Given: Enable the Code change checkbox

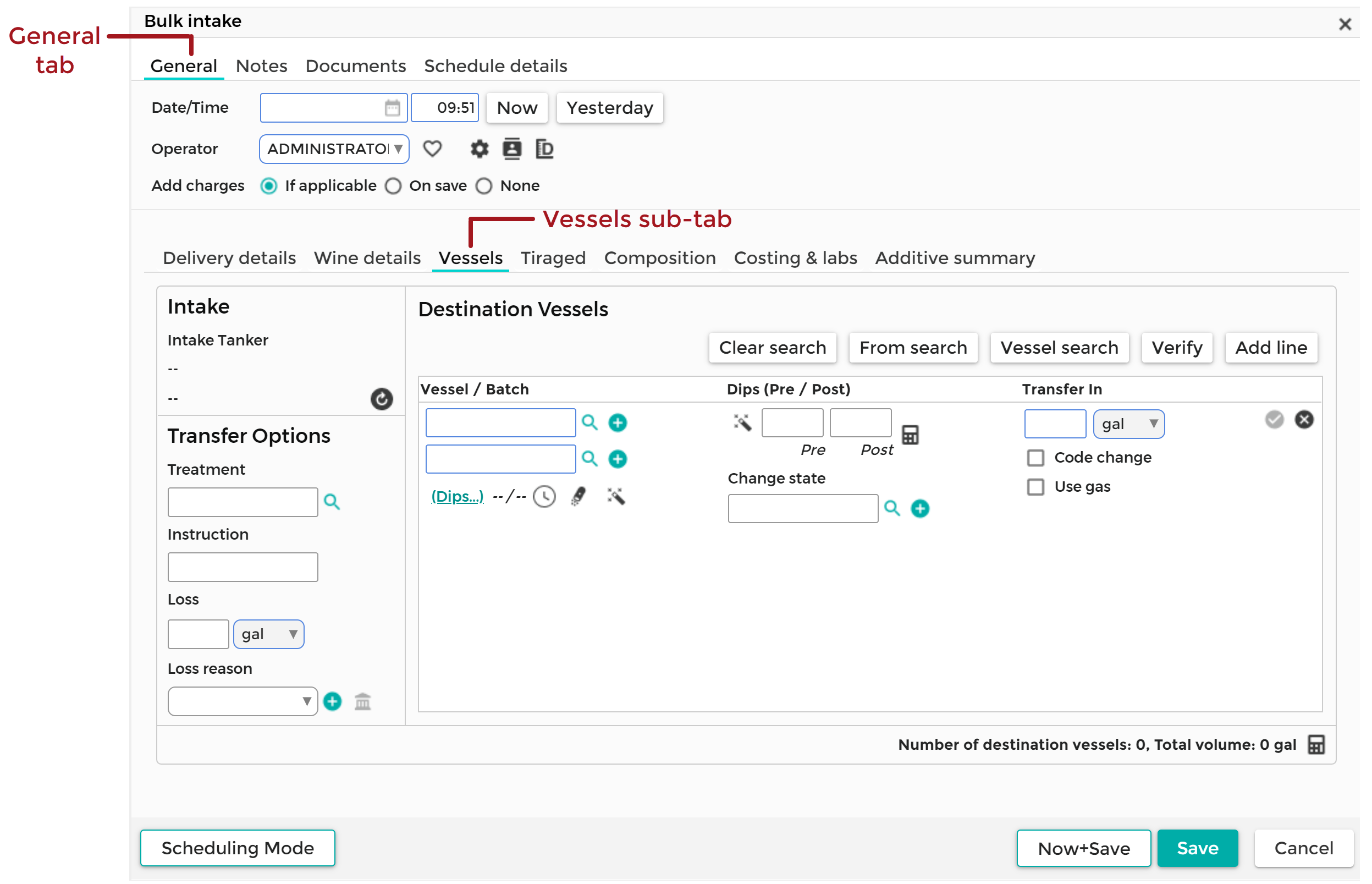Looking at the screenshot, I should click(1035, 458).
